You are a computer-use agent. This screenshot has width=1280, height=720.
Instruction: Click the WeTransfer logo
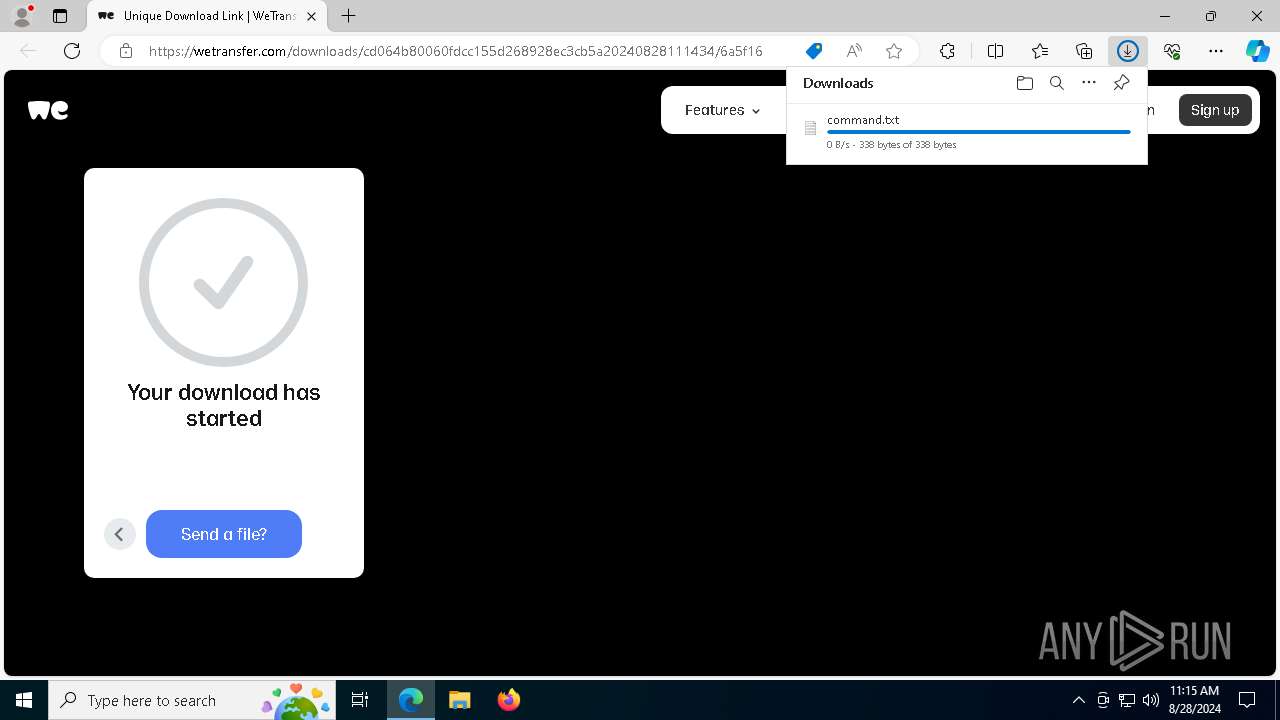[48, 110]
